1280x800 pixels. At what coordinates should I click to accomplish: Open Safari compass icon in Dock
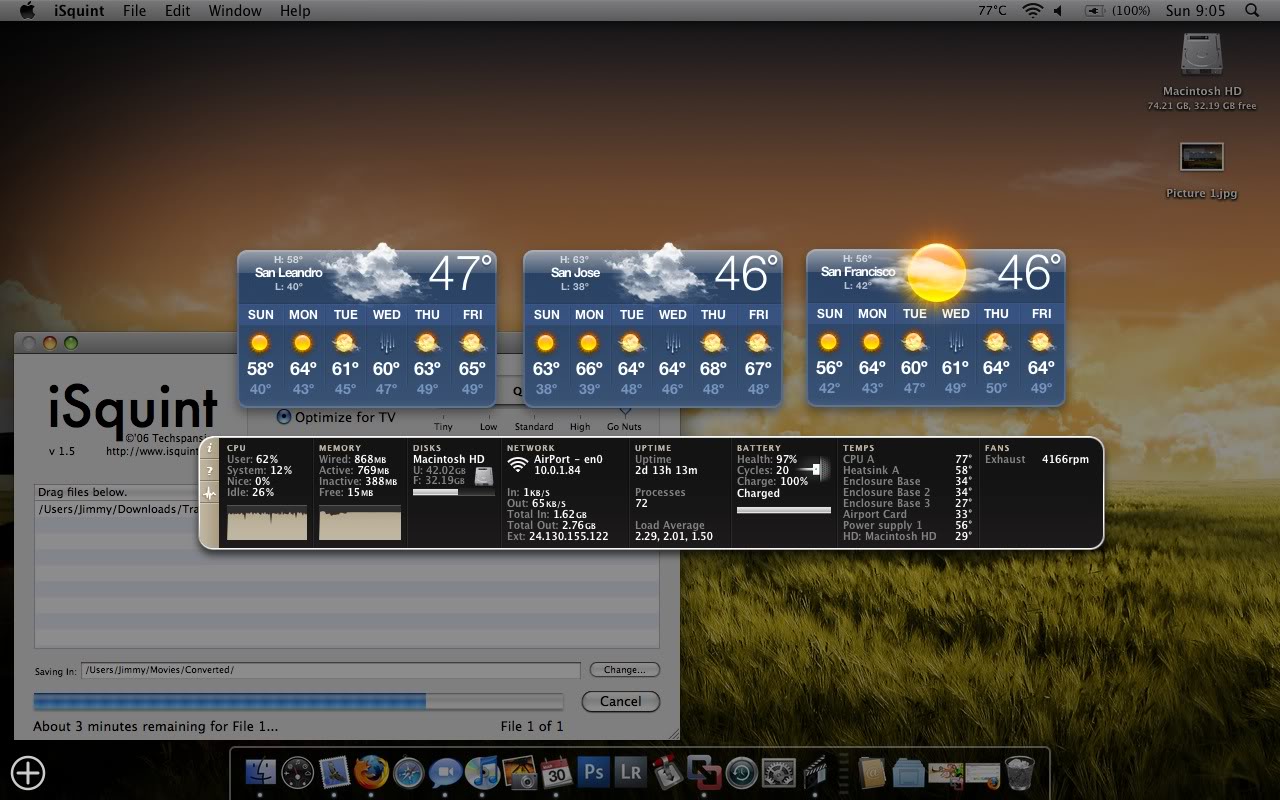[409, 773]
